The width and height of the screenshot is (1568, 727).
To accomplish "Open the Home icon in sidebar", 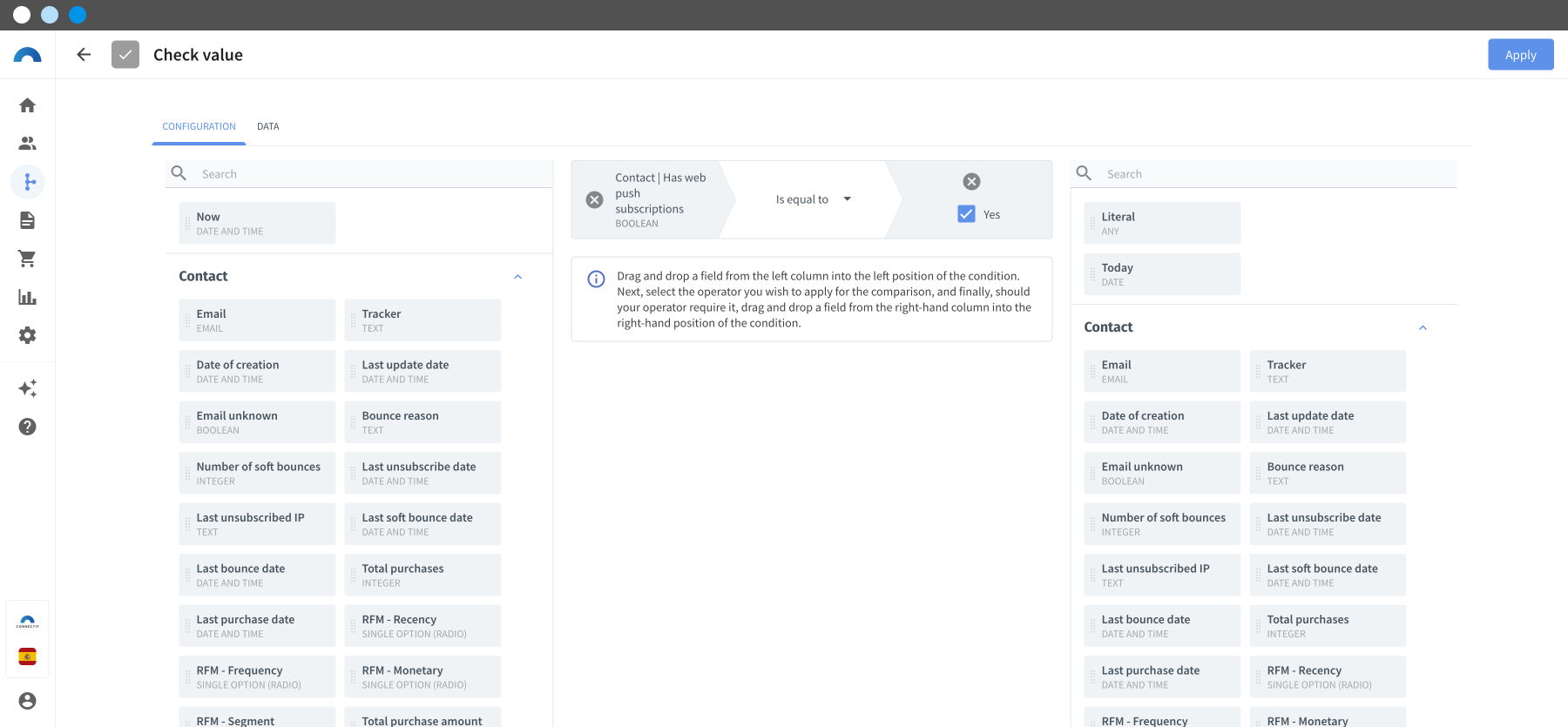I will (28, 105).
